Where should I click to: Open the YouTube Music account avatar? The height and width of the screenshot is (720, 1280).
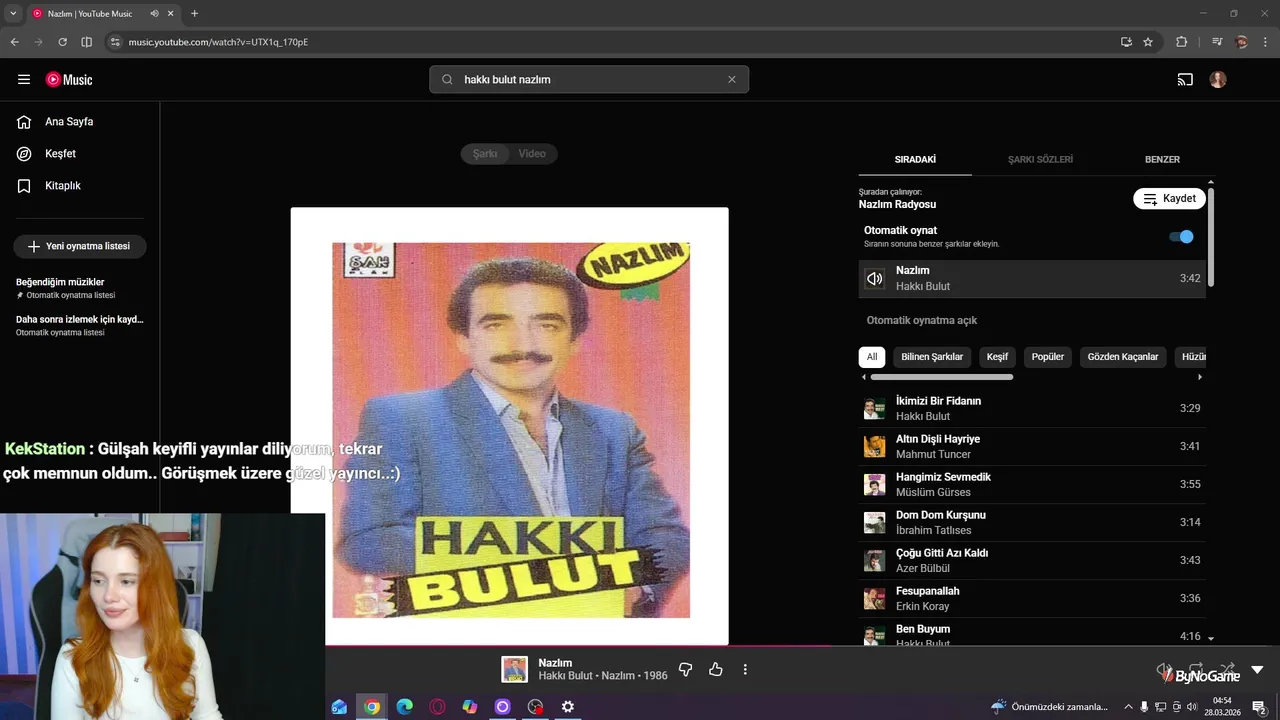[1218, 80]
